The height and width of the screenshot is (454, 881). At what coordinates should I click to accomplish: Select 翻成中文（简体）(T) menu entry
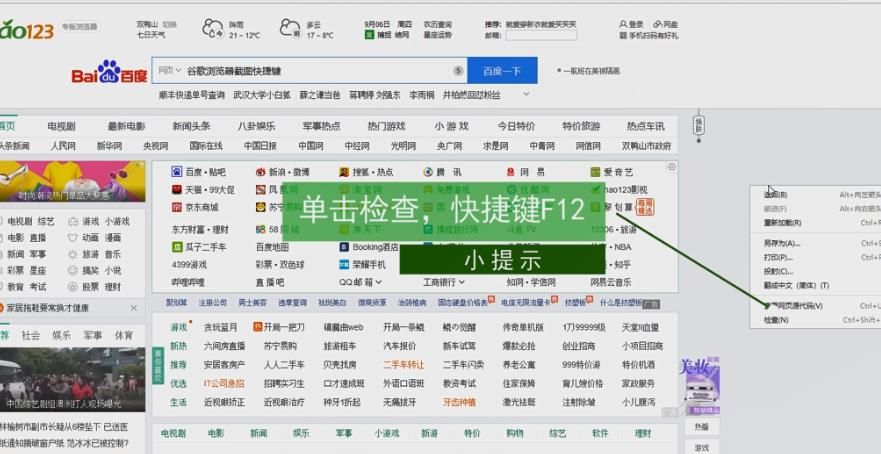coord(796,285)
